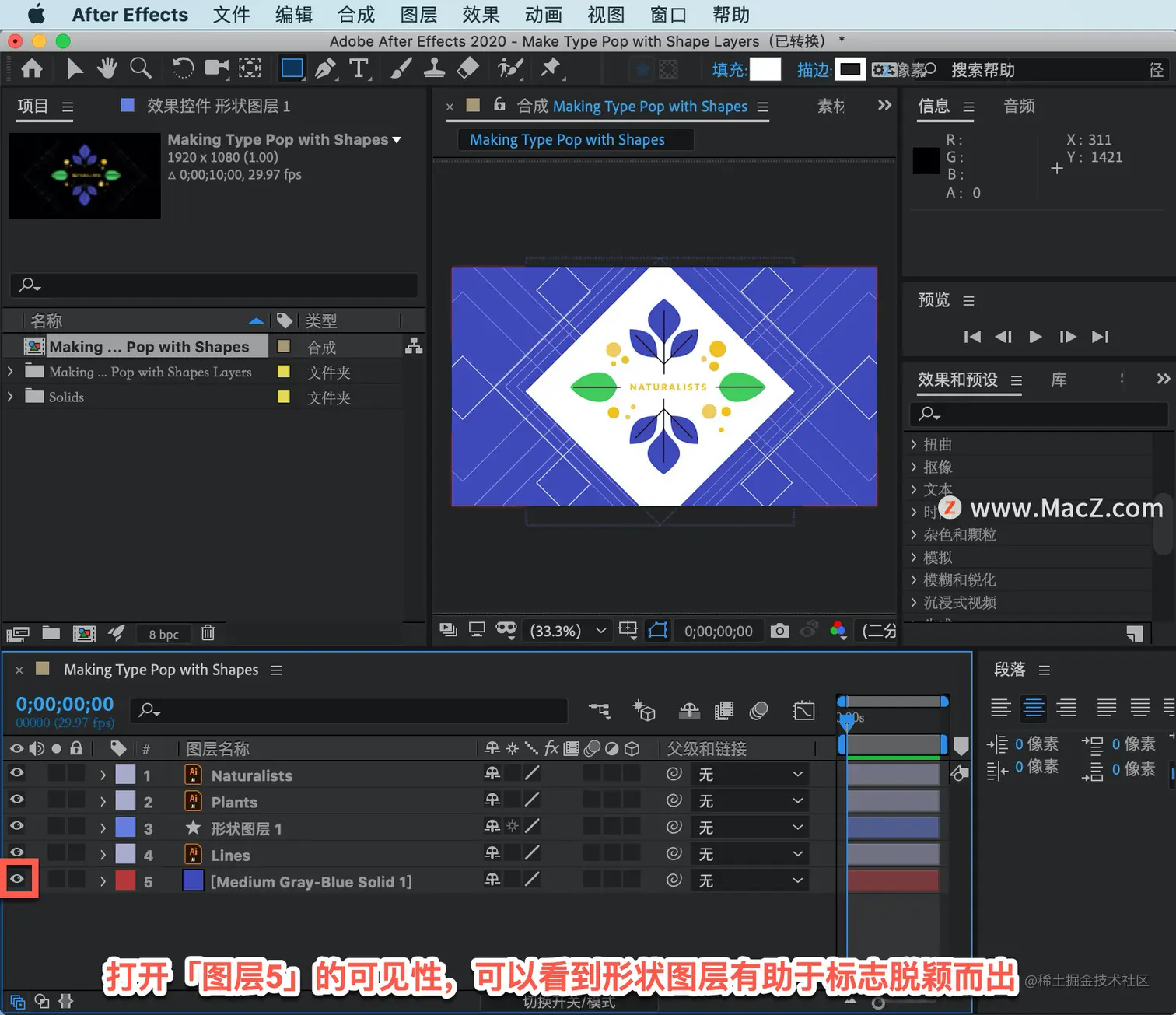This screenshot has height=1015, width=1176.
Task: Select the Selection arrow tool
Action: (75, 69)
